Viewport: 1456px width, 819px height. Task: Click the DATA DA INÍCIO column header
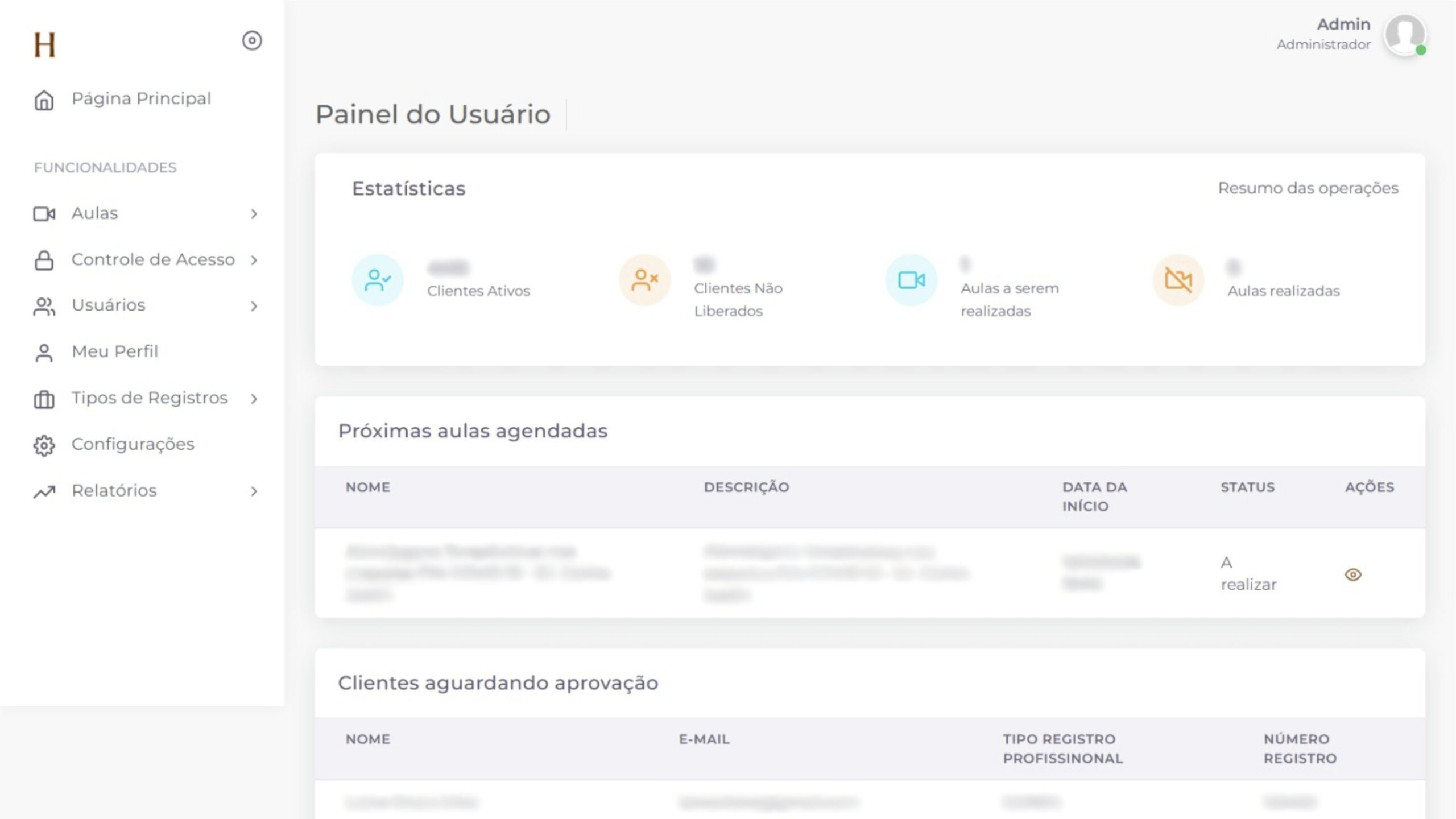(x=1094, y=497)
